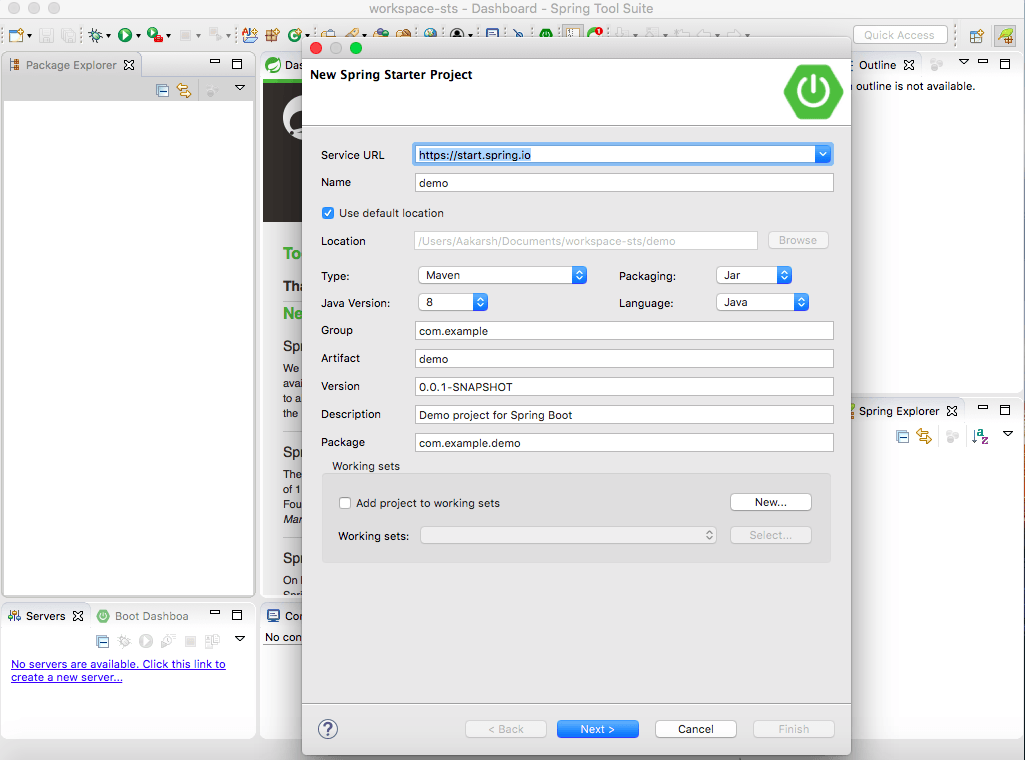Select the Spring perspective leaf icon
This screenshot has height=760, width=1025.
click(1005, 36)
